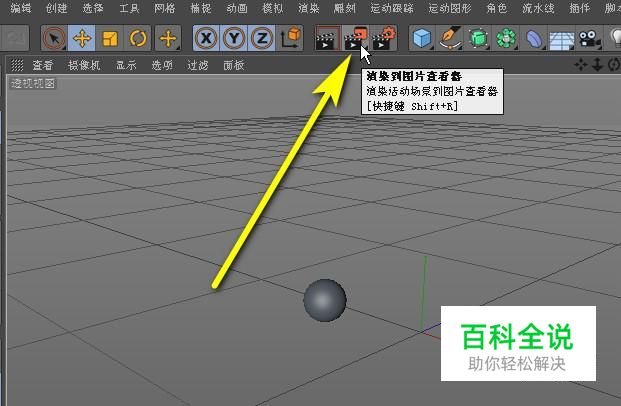Activate the Scale tool
Image resolution: width=621 pixels, height=406 pixels.
pyautogui.click(x=109, y=38)
